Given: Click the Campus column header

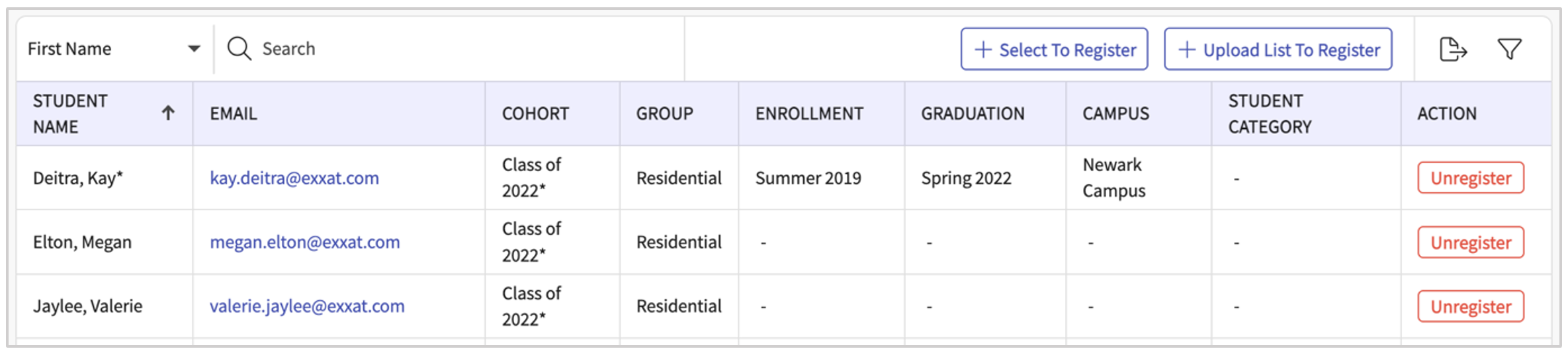Looking at the screenshot, I should (x=1115, y=114).
